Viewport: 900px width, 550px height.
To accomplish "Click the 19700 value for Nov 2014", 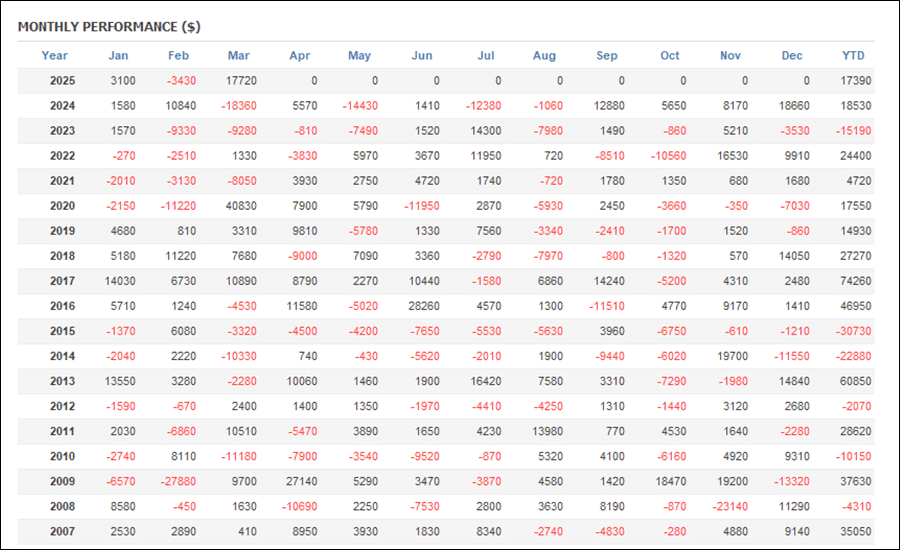I will coord(732,356).
